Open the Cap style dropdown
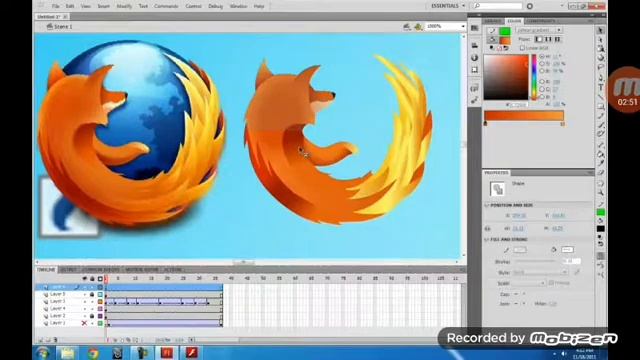This screenshot has height=360, width=640. [x=519, y=294]
